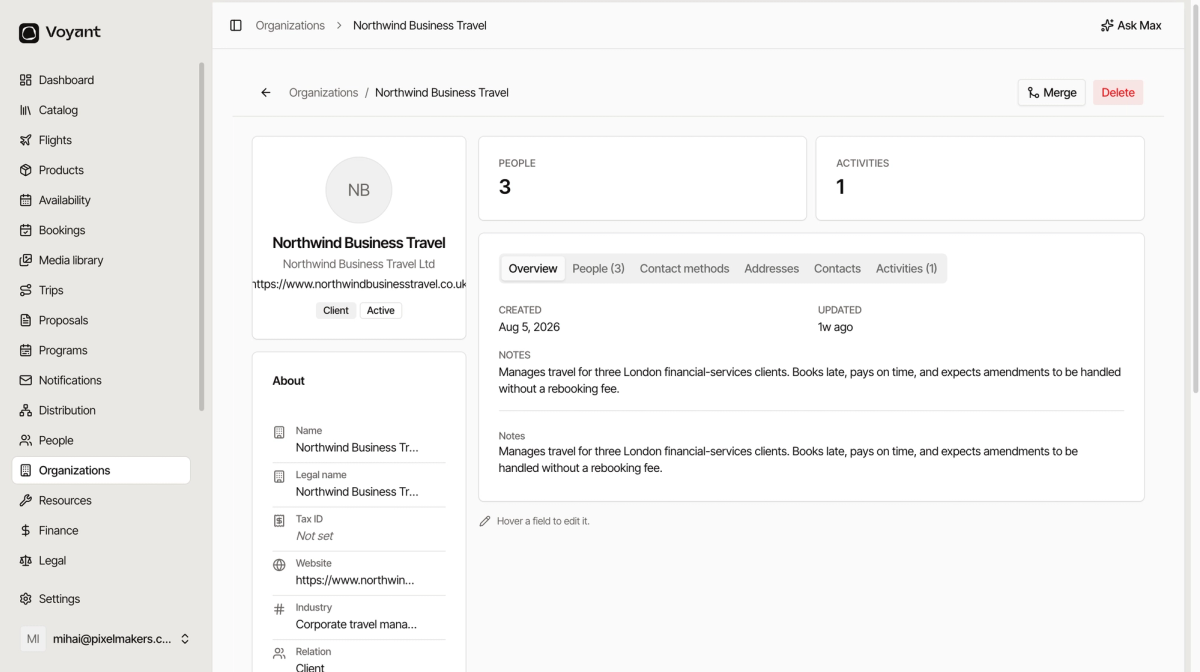This screenshot has width=1200, height=672.
Task: Click the 'Aug 5, 2026' created date
Action: tap(529, 327)
